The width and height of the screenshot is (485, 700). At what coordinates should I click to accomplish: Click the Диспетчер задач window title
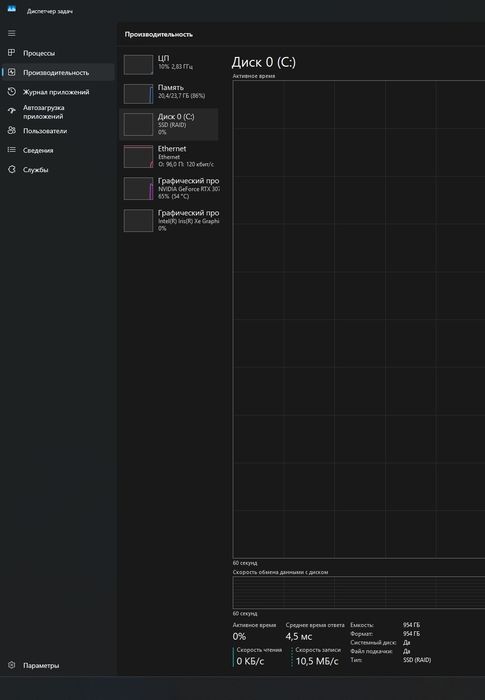(50, 11)
